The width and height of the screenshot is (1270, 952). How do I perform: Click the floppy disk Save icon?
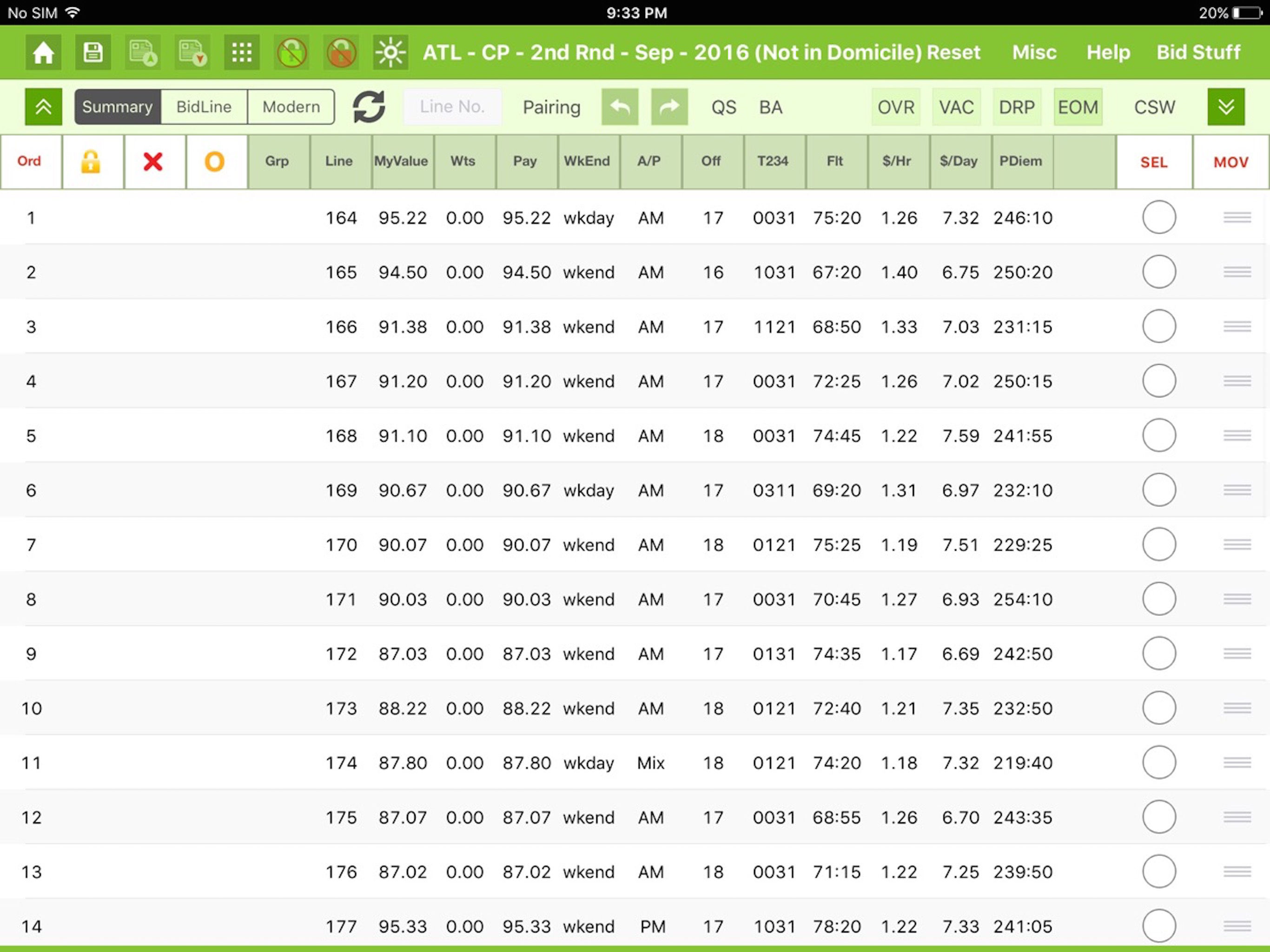[x=93, y=53]
